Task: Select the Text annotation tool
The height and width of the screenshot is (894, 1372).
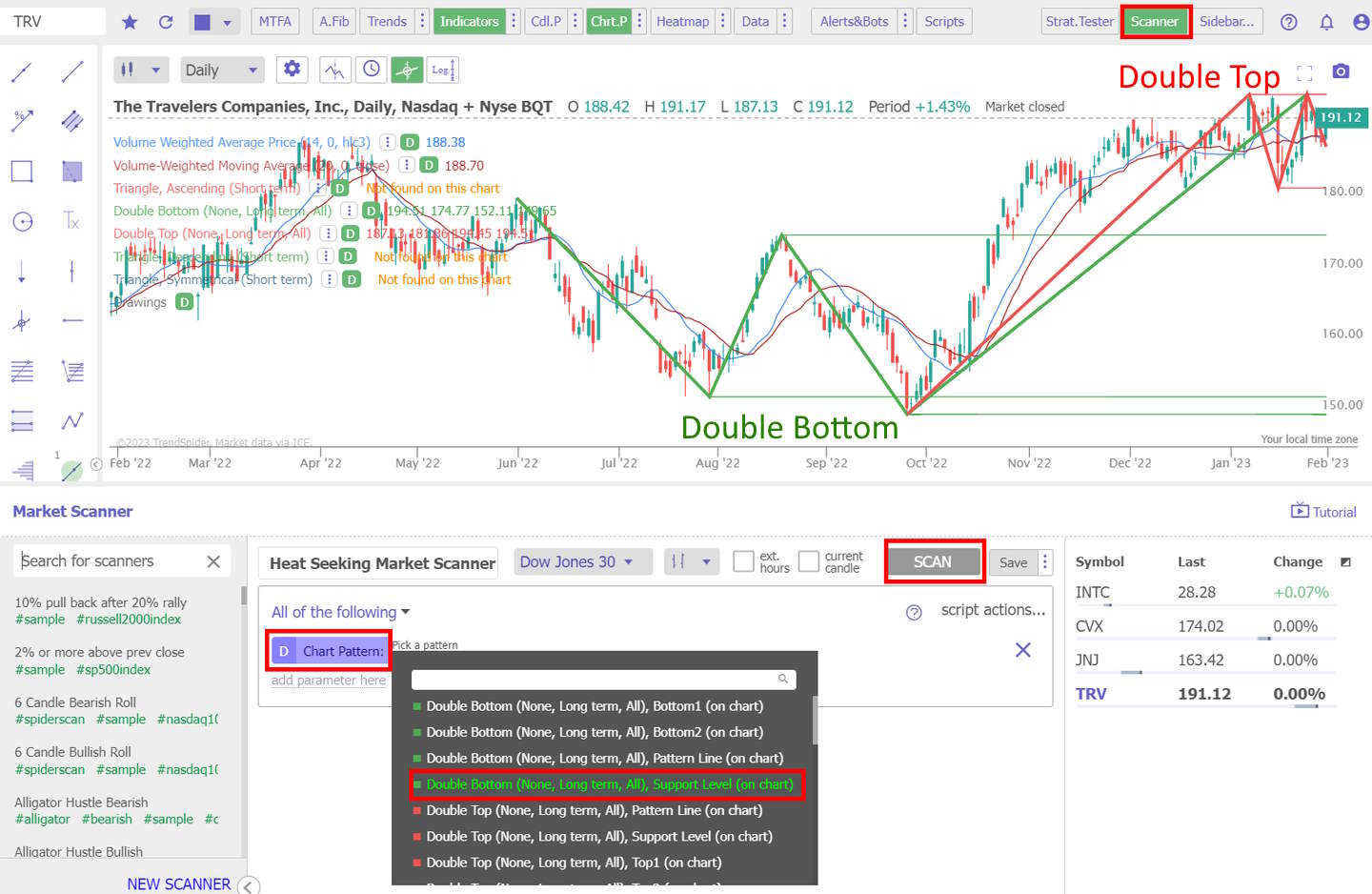Action: tap(71, 221)
